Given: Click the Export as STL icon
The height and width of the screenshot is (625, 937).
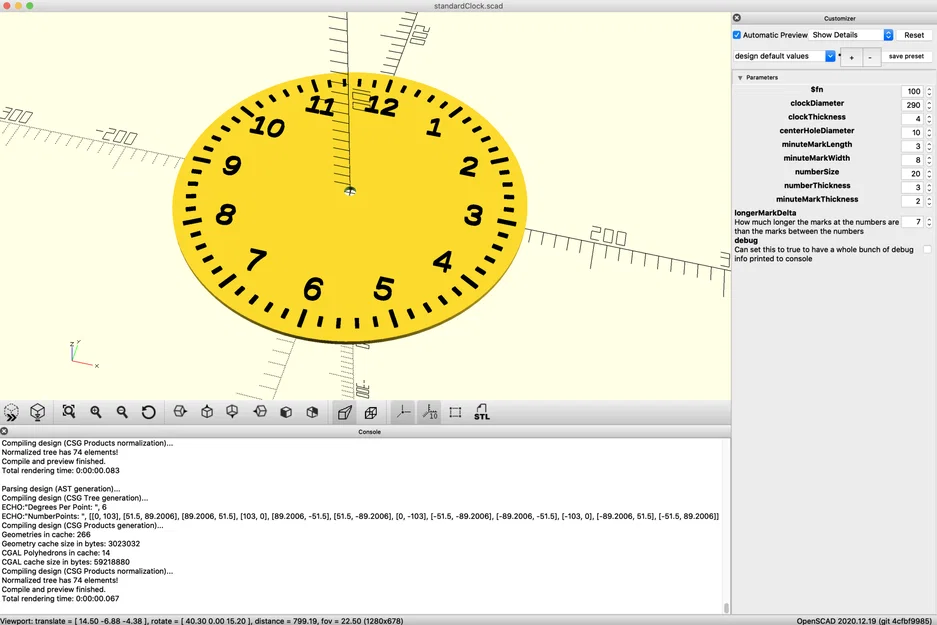Looking at the screenshot, I should point(482,412).
